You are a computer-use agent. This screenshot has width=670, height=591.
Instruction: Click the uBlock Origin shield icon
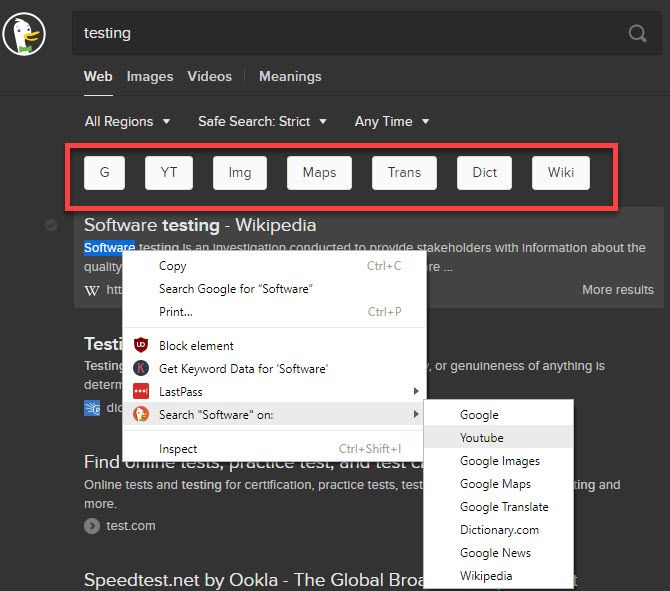tap(141, 345)
